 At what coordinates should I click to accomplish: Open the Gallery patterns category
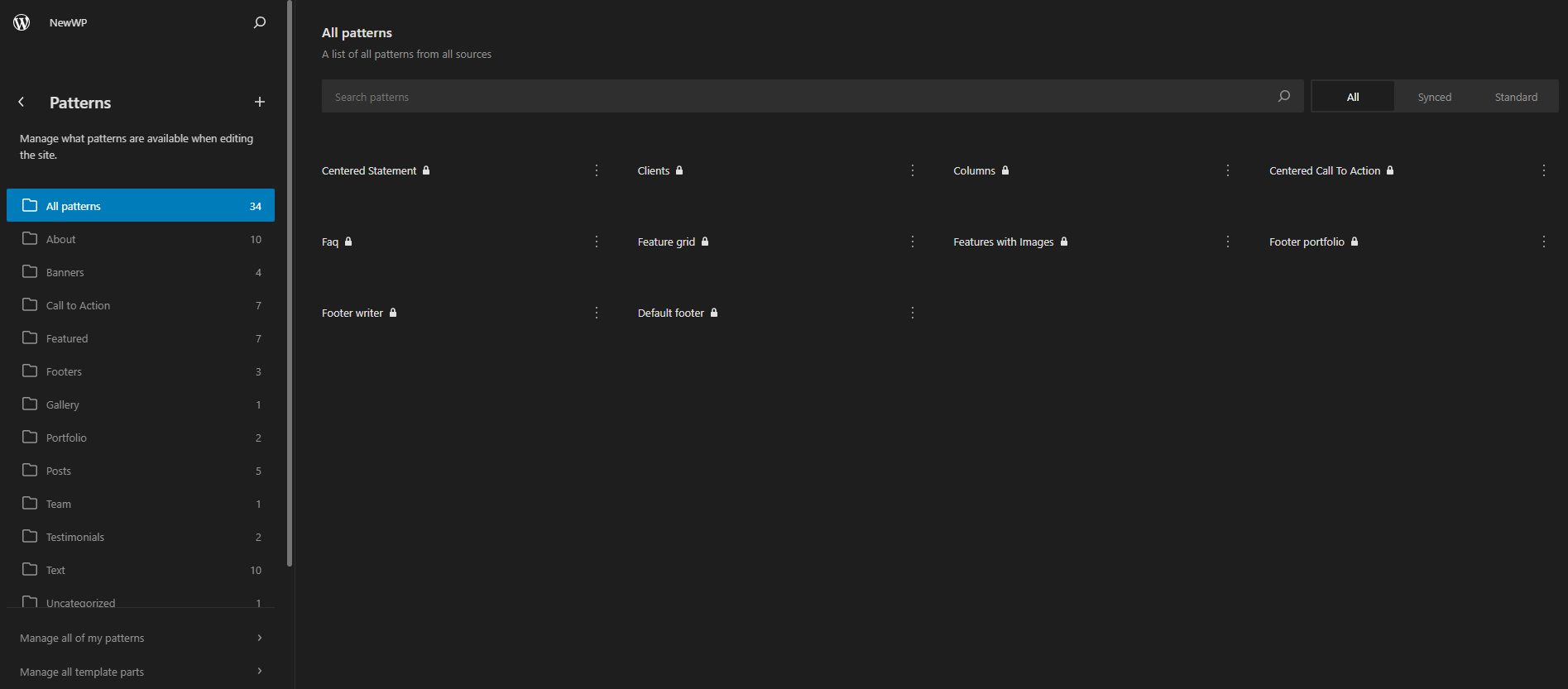coord(141,404)
